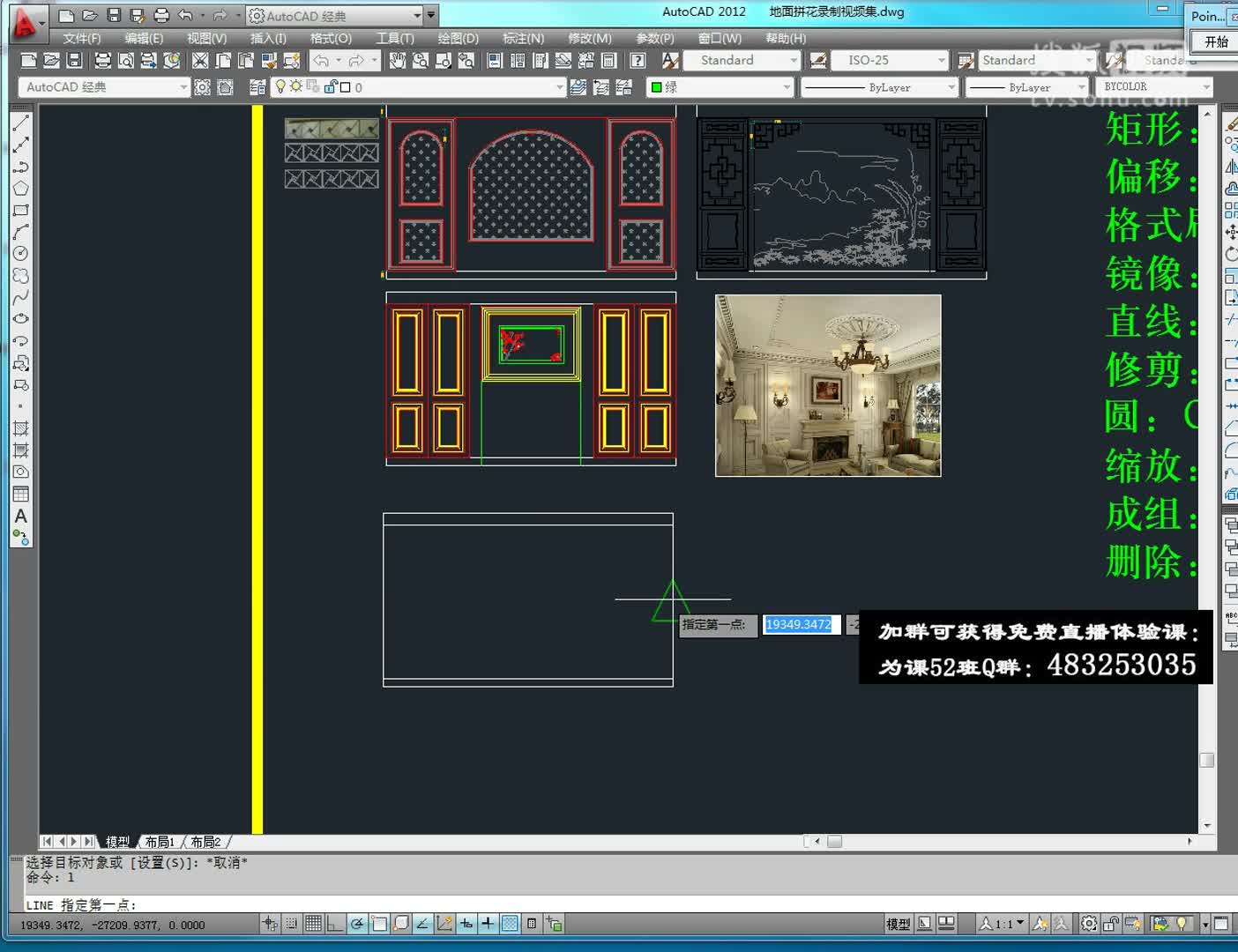Switch to the 布局1 tab

tap(160, 841)
